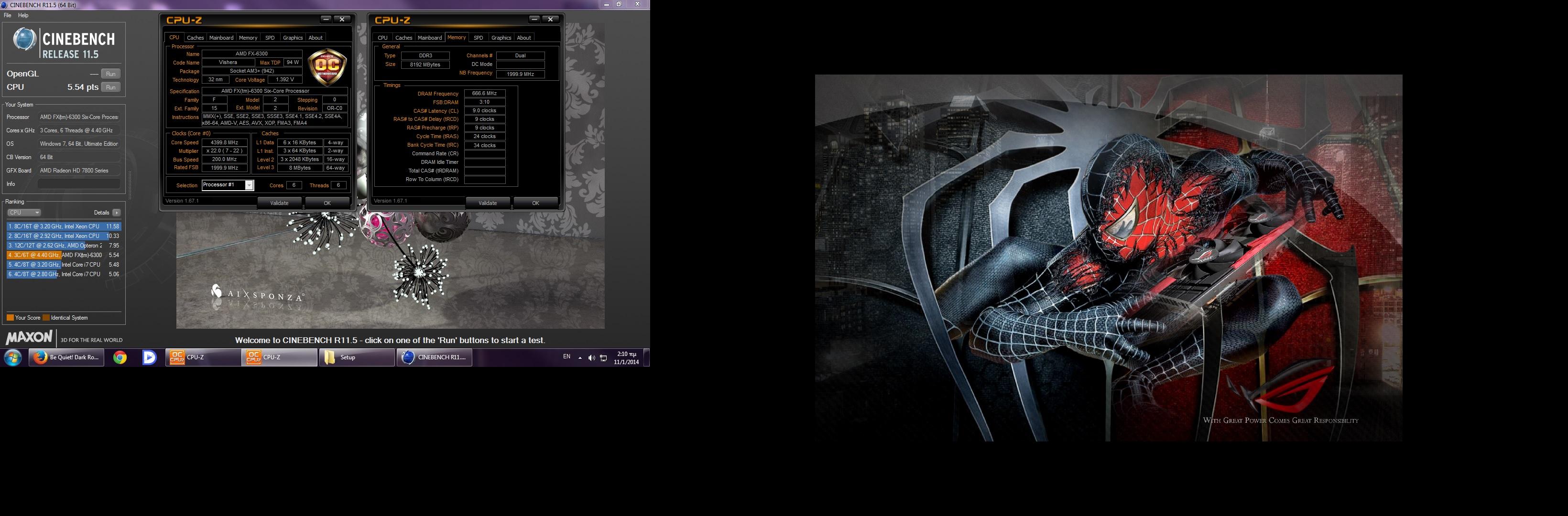This screenshot has height=516, width=1568.
Task: Select CPU tab in left CPU-Z window
Action: pos(174,37)
